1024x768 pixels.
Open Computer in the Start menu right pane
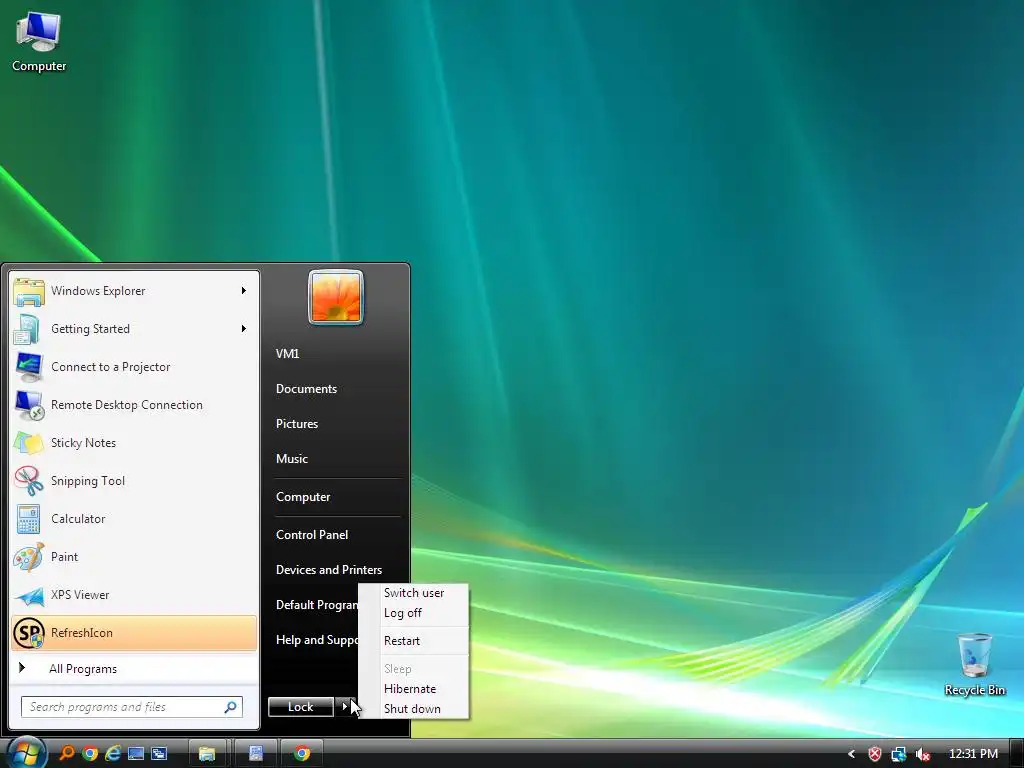point(303,497)
